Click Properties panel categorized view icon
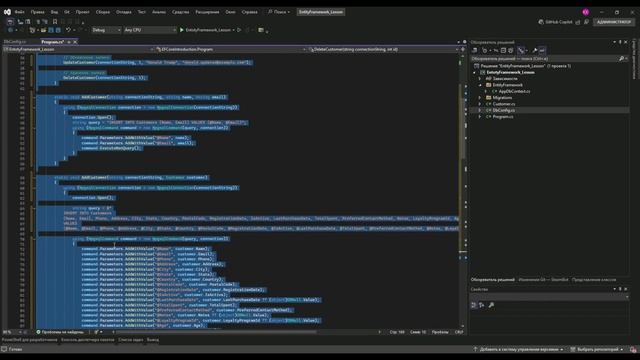 (474, 305)
